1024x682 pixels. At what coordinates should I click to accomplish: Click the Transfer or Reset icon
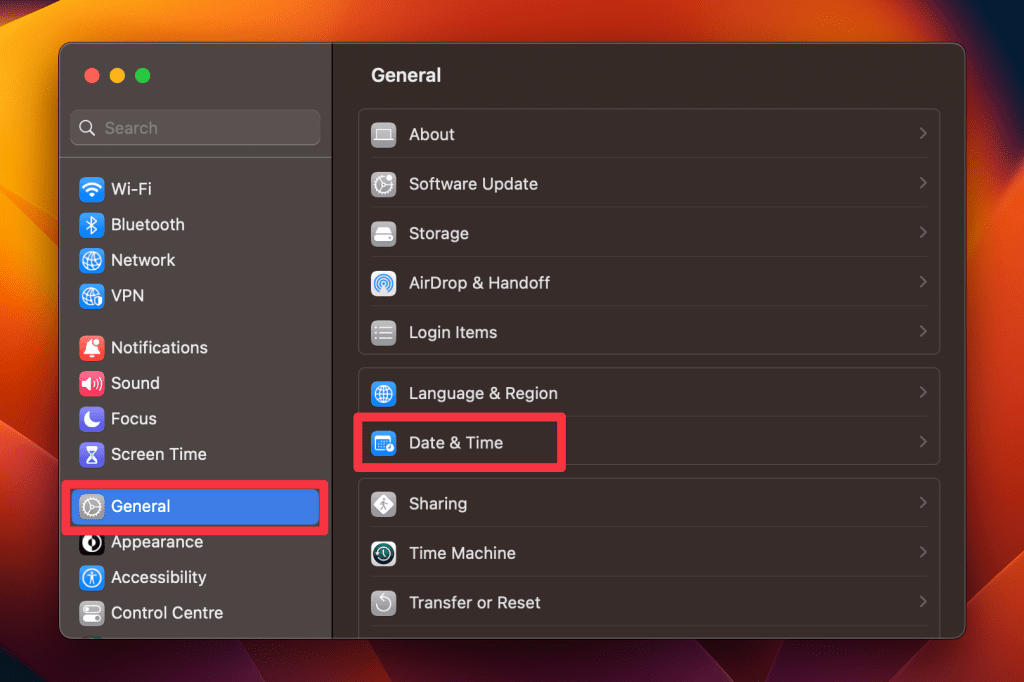[383, 603]
